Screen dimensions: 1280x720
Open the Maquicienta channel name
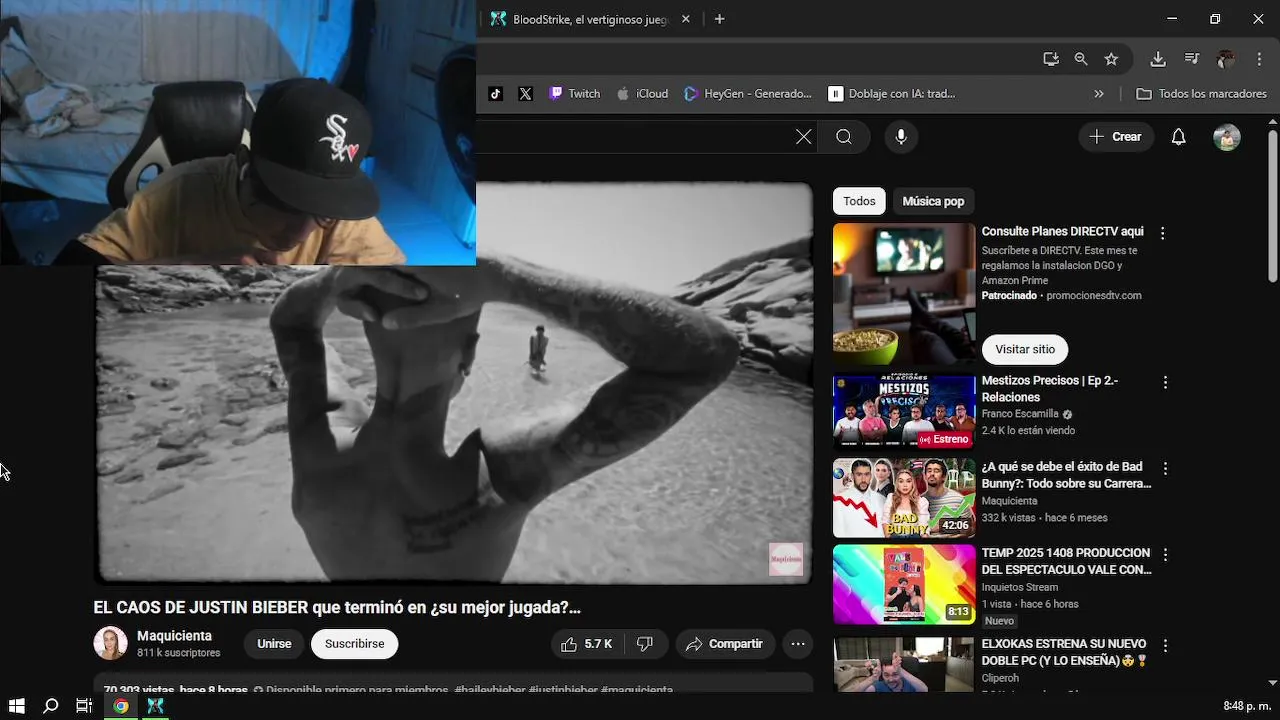174,636
